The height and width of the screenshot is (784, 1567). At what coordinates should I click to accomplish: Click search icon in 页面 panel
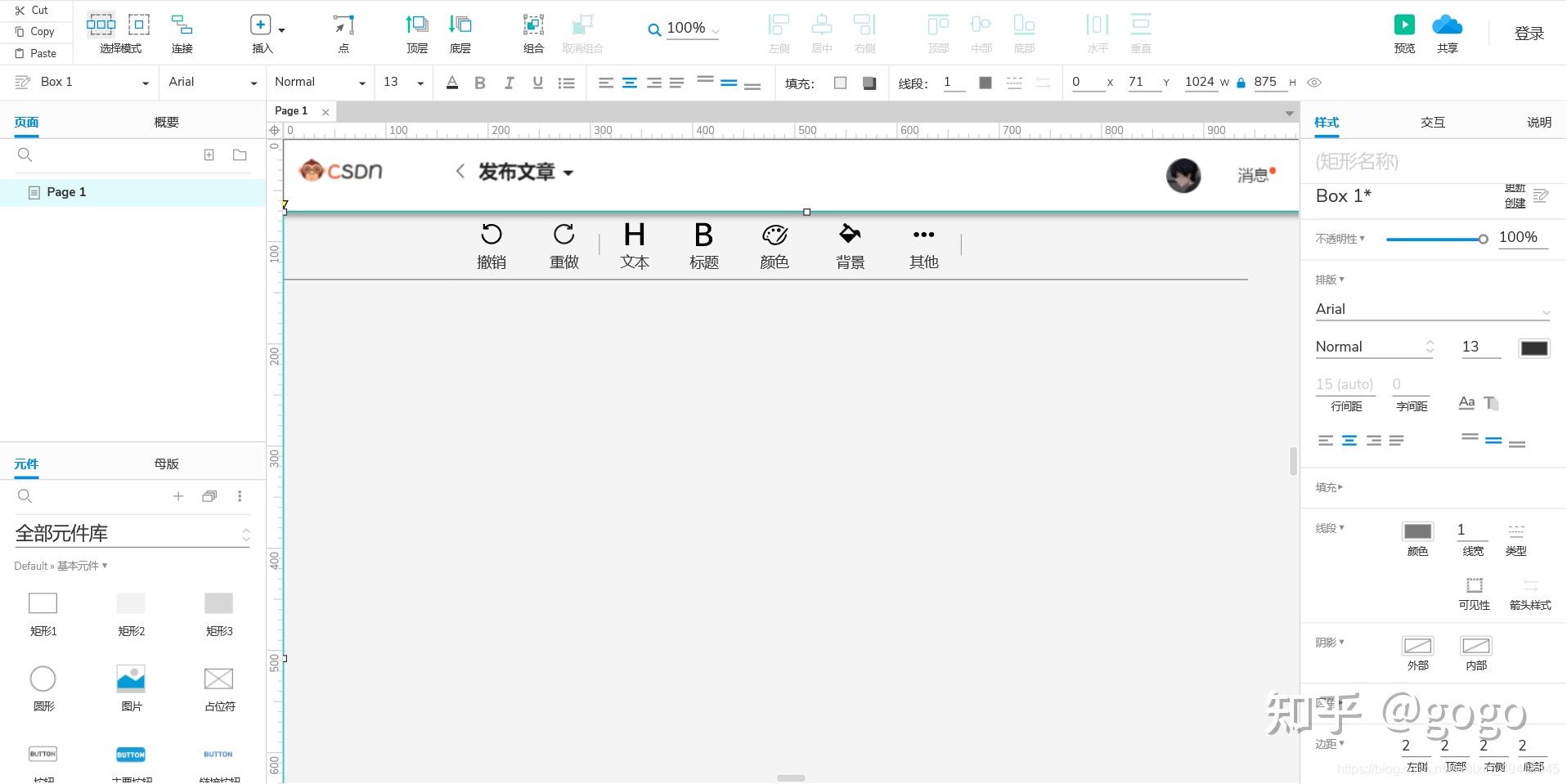coord(25,155)
